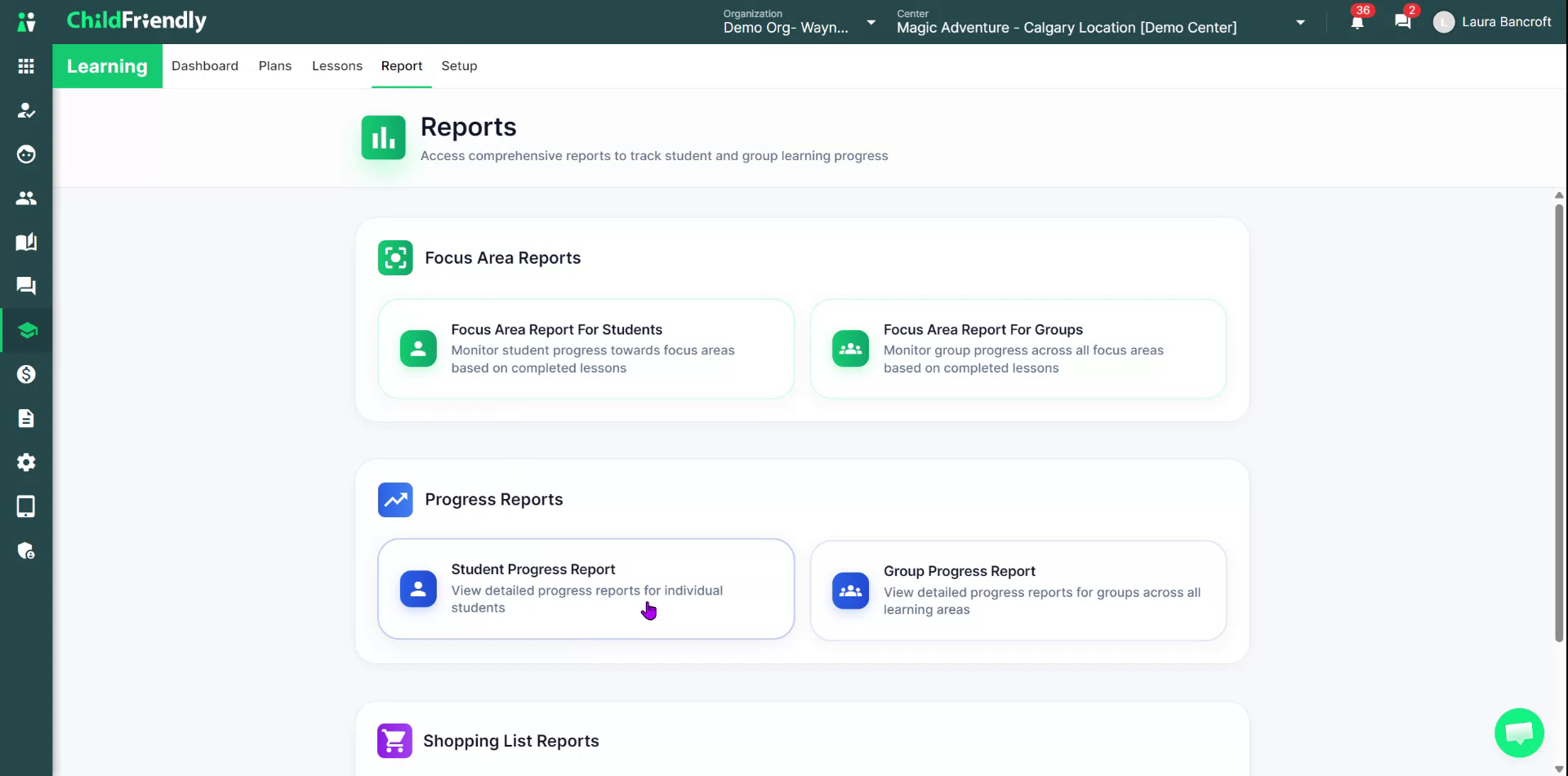The width and height of the screenshot is (1568, 776).
Task: Open the Group Progress Report
Action: coord(1018,591)
